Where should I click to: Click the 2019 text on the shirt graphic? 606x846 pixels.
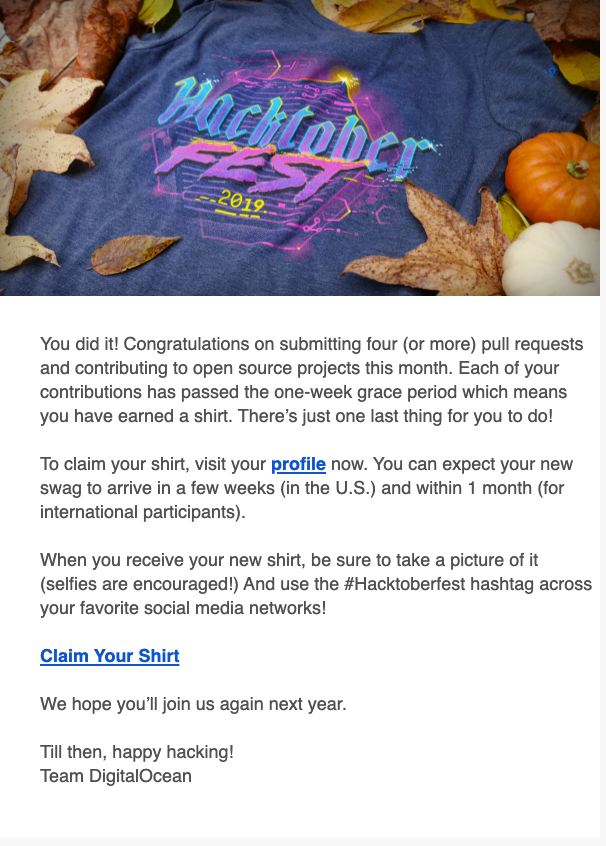click(x=241, y=202)
